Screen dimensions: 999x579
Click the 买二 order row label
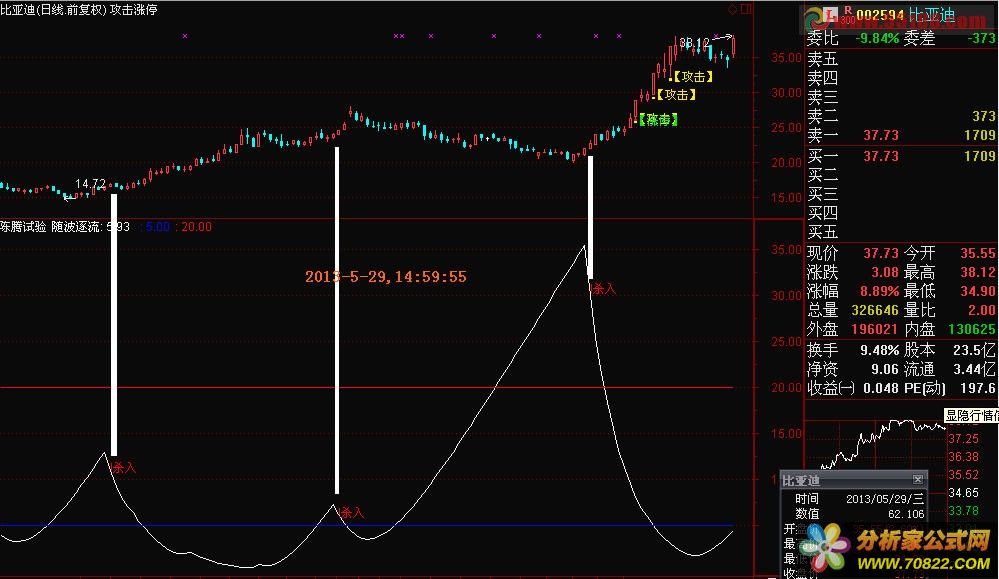click(x=823, y=175)
